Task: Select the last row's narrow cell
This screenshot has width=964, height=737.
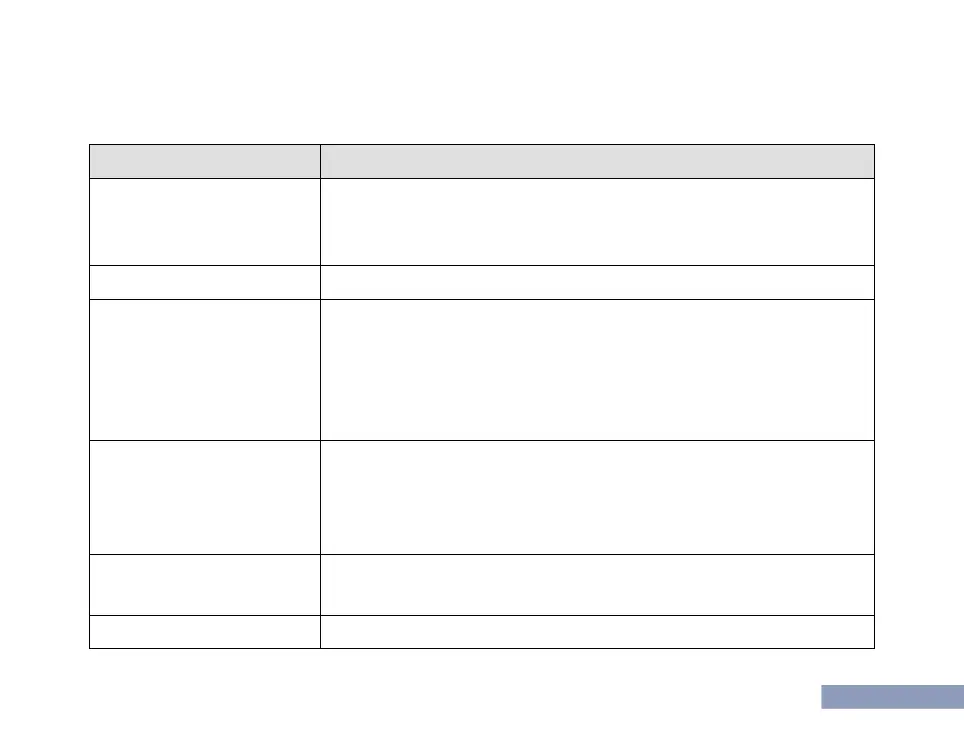Action: point(205,632)
